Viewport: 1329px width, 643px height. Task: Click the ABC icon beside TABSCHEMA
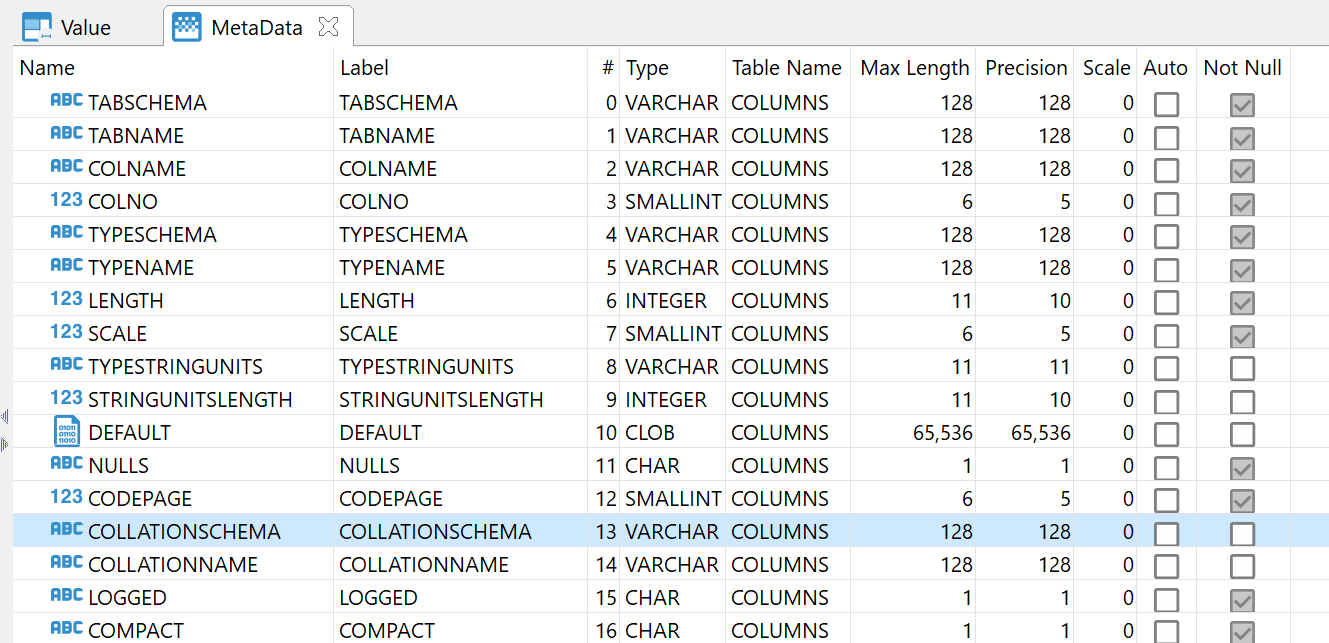pos(66,102)
